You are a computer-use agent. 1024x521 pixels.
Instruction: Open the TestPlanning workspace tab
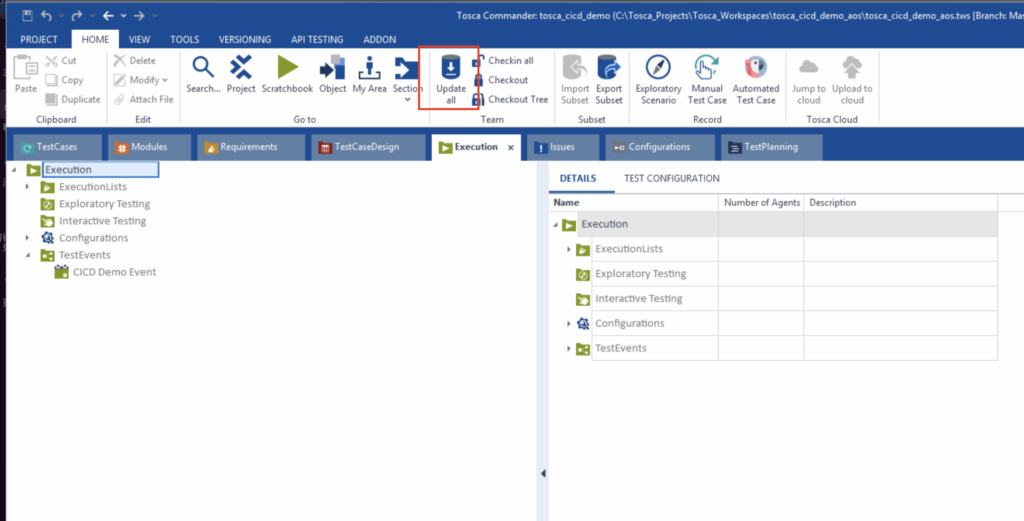click(x=771, y=147)
